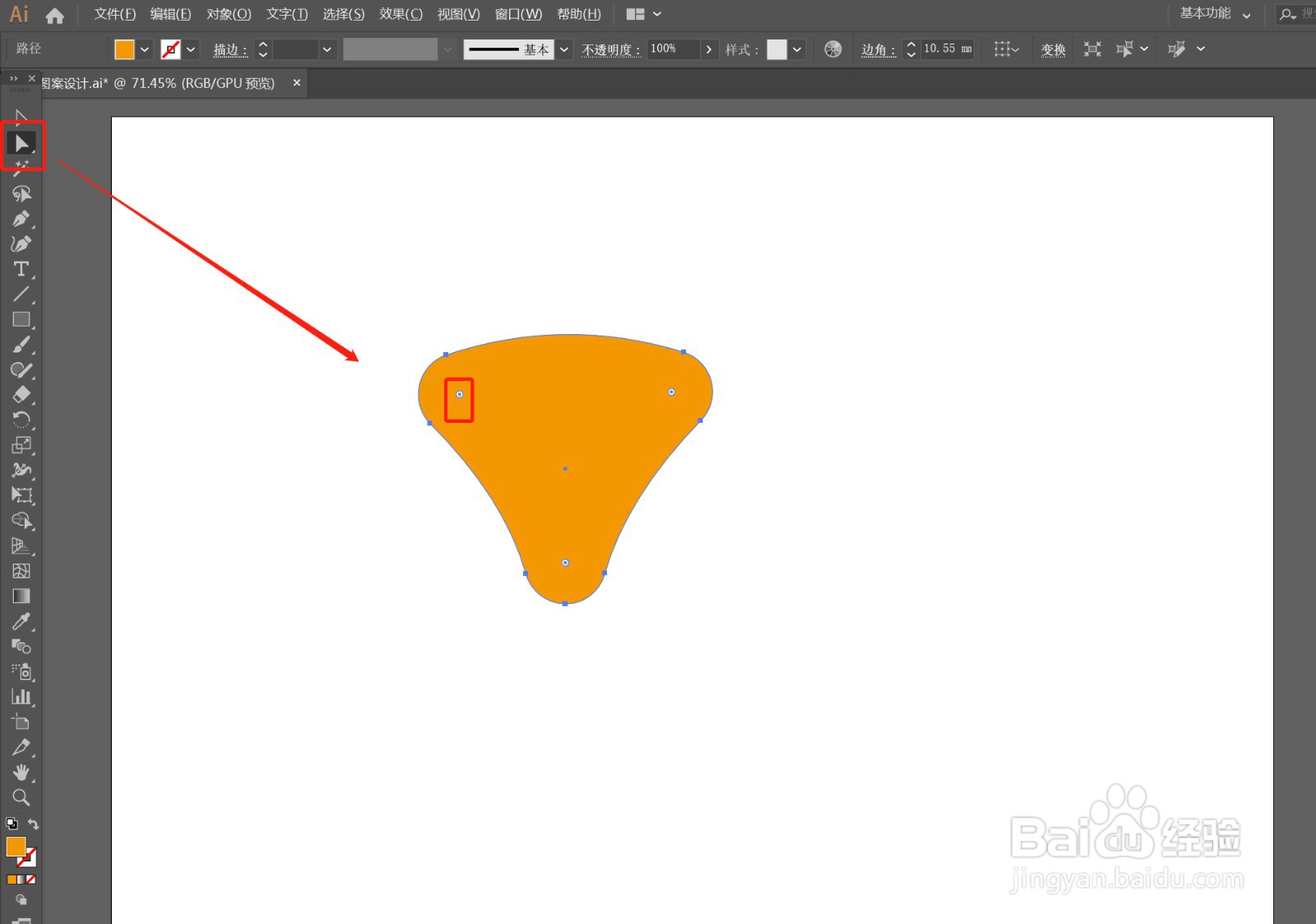Select the Rotate tool
This screenshot has height=924, width=1316.
click(x=21, y=420)
